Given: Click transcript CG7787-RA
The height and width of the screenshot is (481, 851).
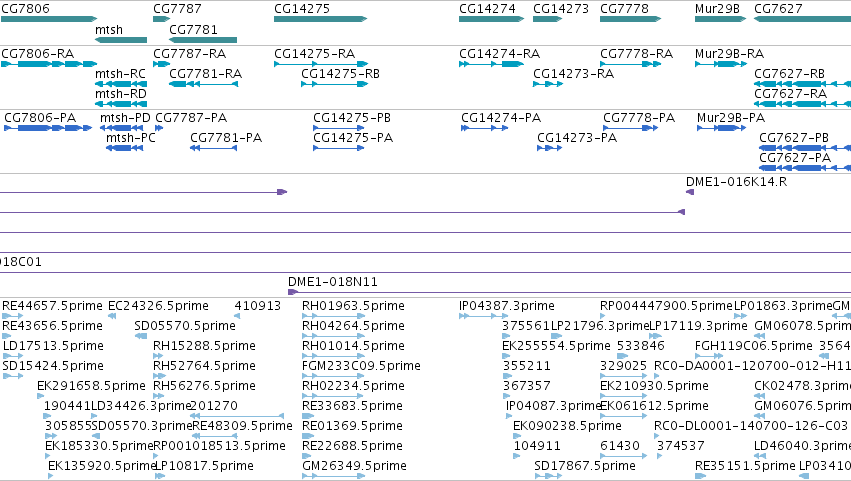Looking at the screenshot, I should 189,54.
